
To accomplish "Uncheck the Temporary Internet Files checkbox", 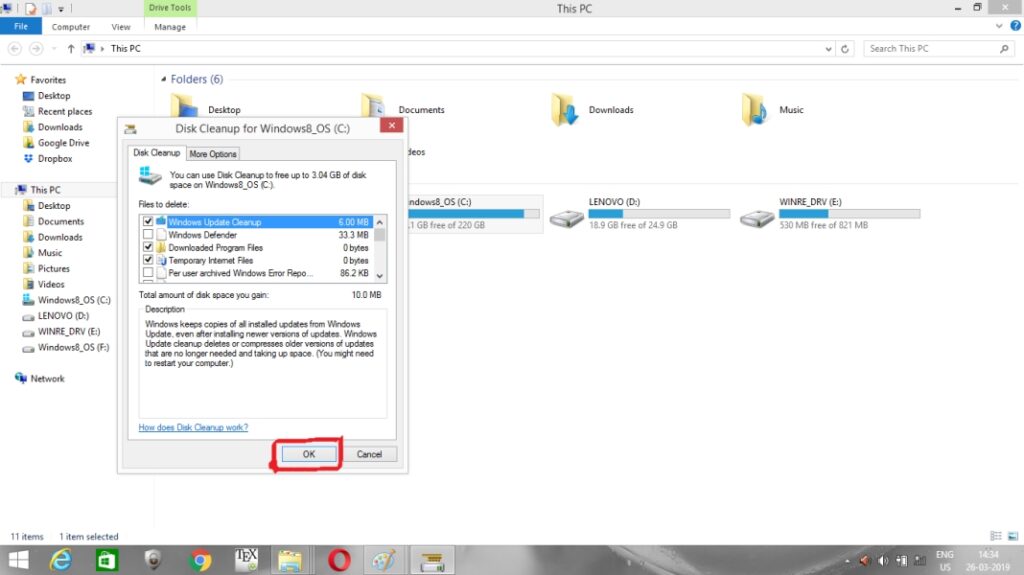I will point(148,260).
